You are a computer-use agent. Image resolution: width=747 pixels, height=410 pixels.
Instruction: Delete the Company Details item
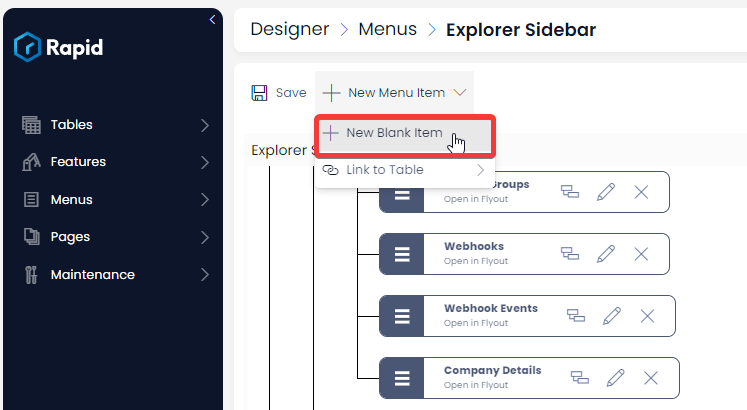651,378
